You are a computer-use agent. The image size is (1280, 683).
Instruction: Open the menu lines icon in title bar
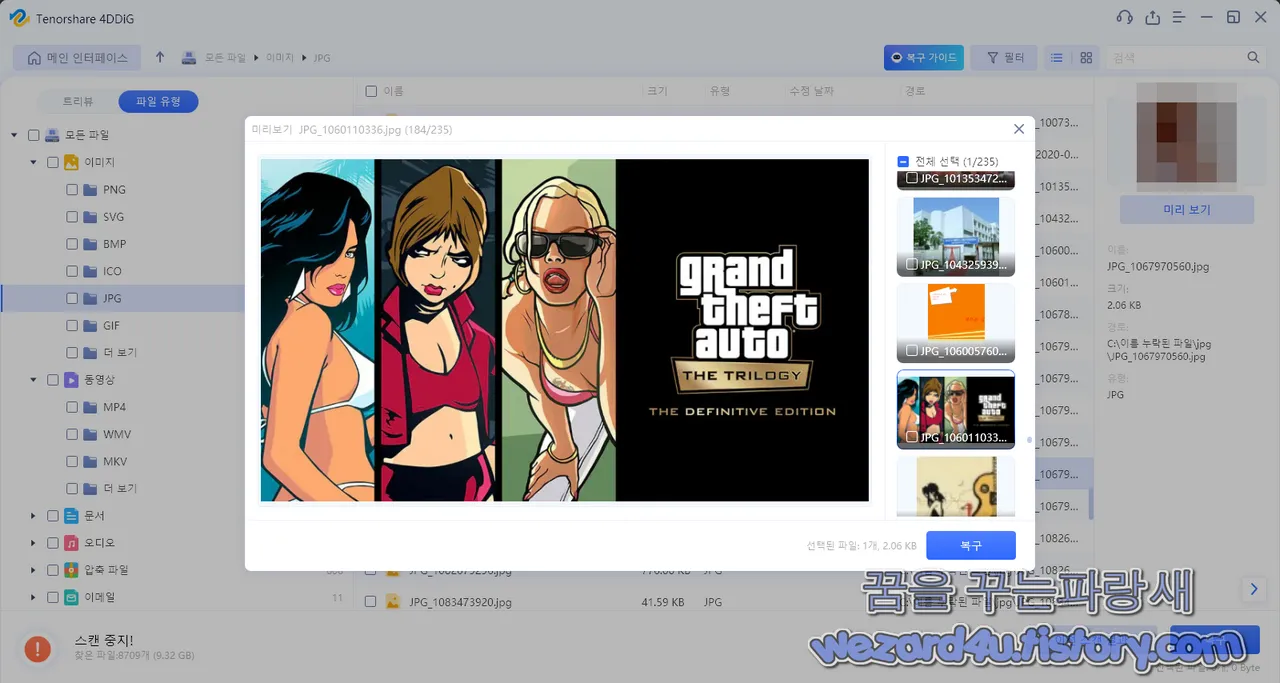[1179, 17]
